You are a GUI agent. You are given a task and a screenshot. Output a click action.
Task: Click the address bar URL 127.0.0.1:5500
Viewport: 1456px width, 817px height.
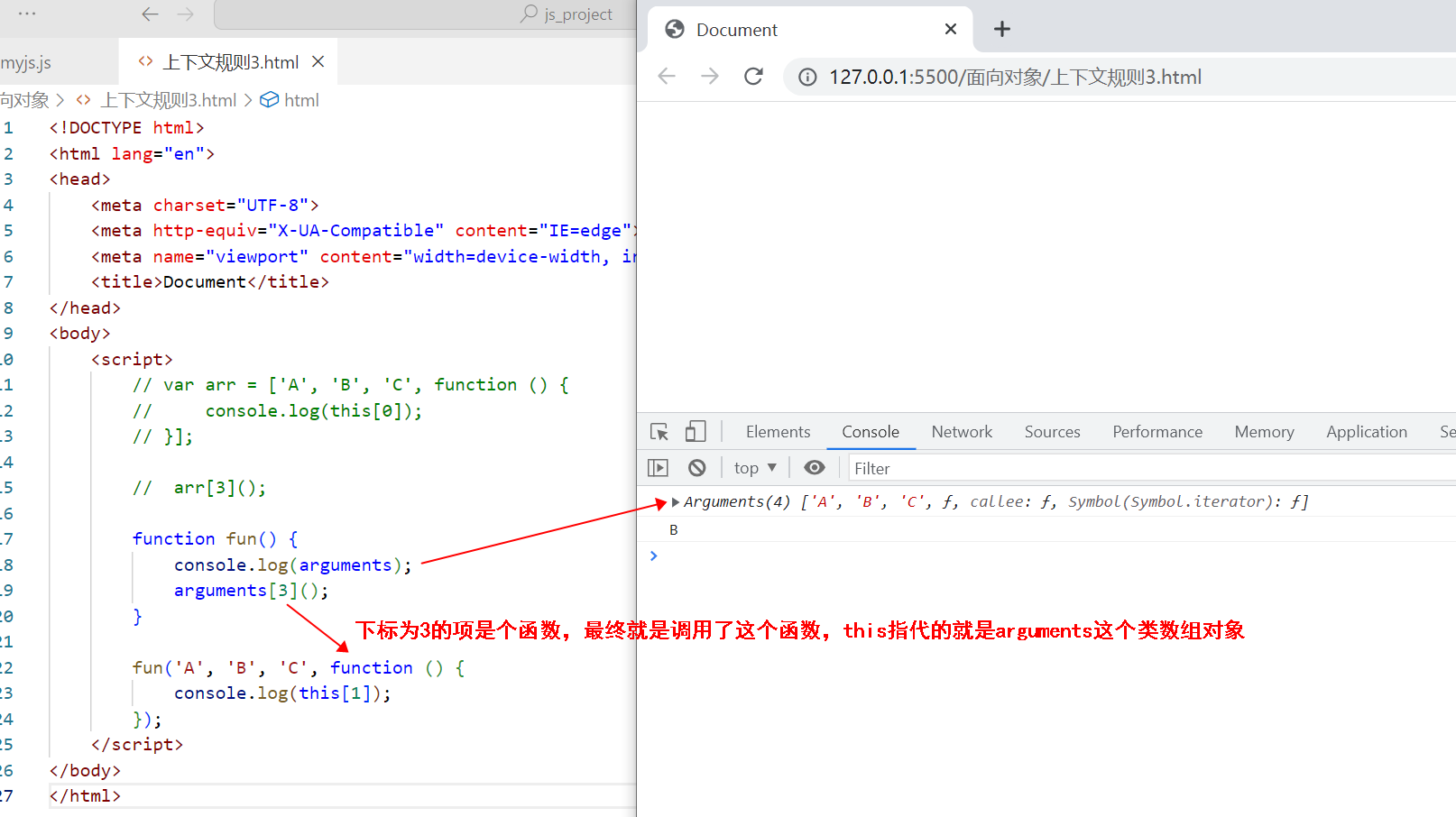(x=1015, y=78)
